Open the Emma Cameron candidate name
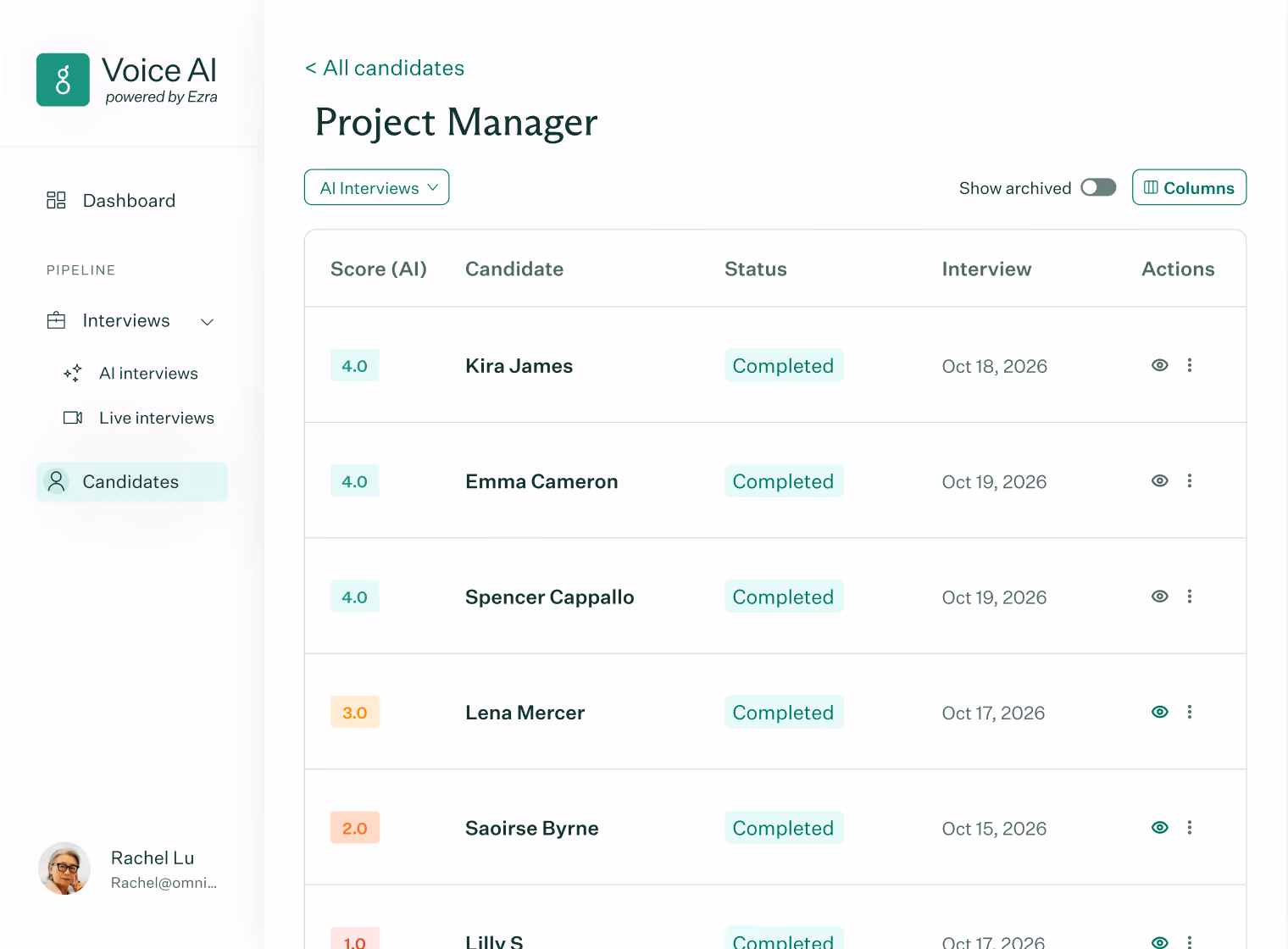 (x=541, y=481)
